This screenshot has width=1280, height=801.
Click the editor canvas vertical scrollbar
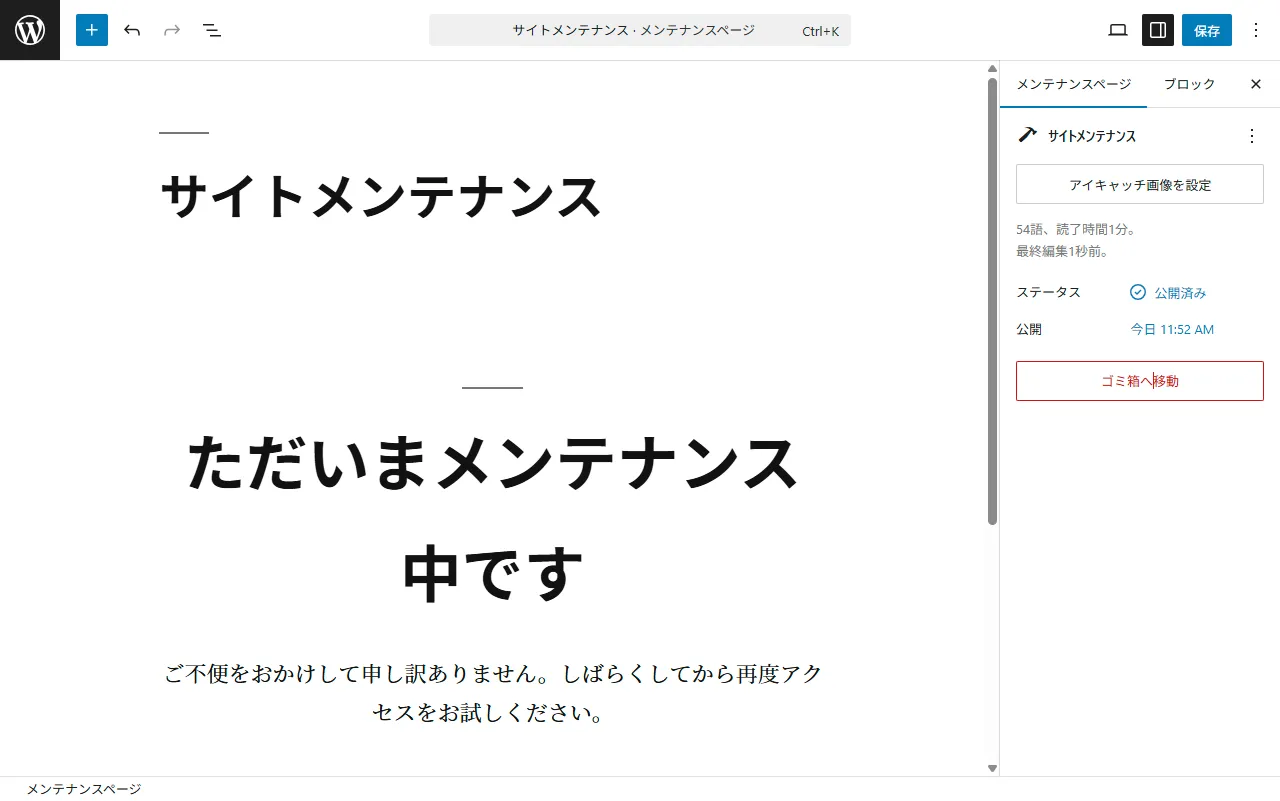992,300
